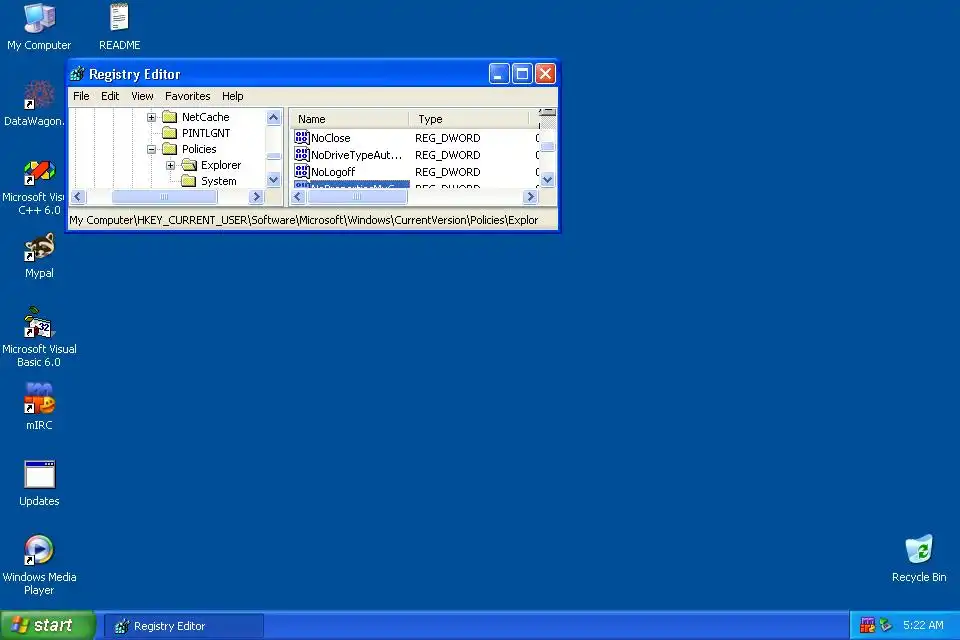960x640 pixels.
Task: Click the NoLogoff DWORD value icon
Action: click(x=302, y=171)
